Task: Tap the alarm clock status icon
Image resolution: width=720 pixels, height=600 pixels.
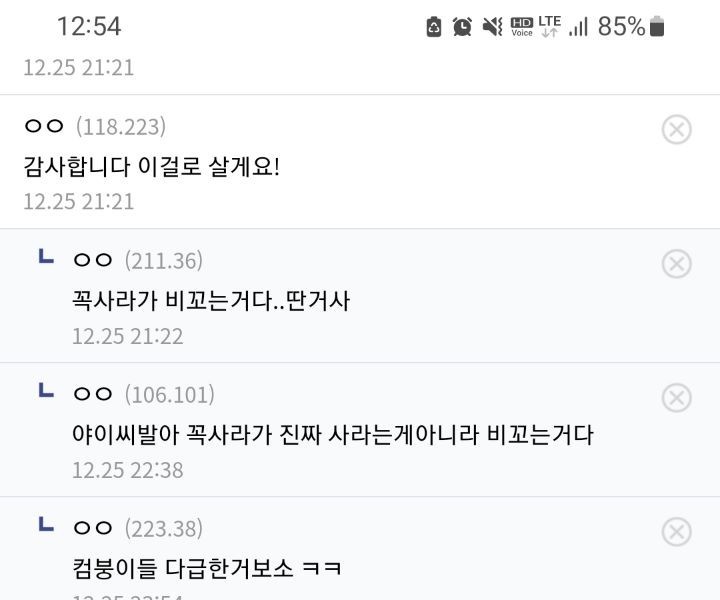Action: 462,27
